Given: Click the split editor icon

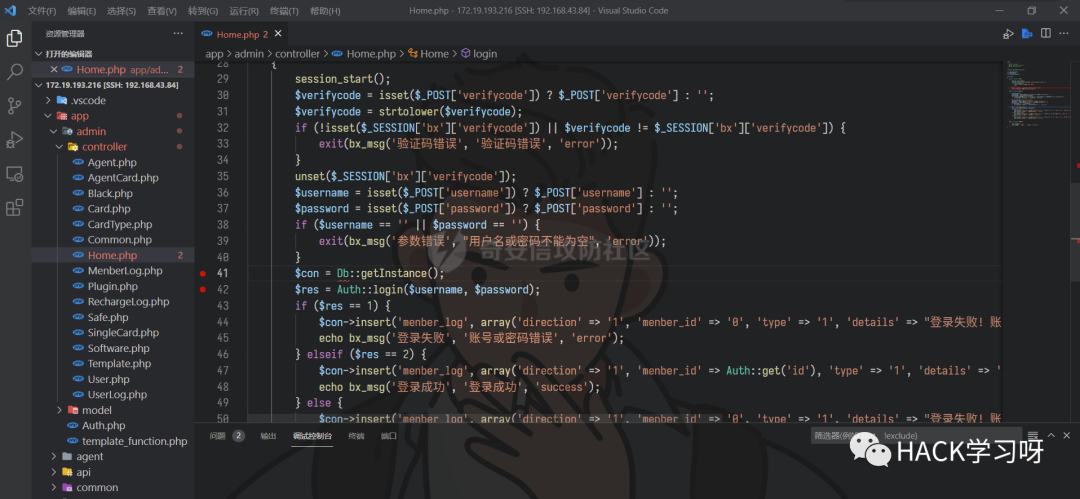Looking at the screenshot, I should point(1045,34).
